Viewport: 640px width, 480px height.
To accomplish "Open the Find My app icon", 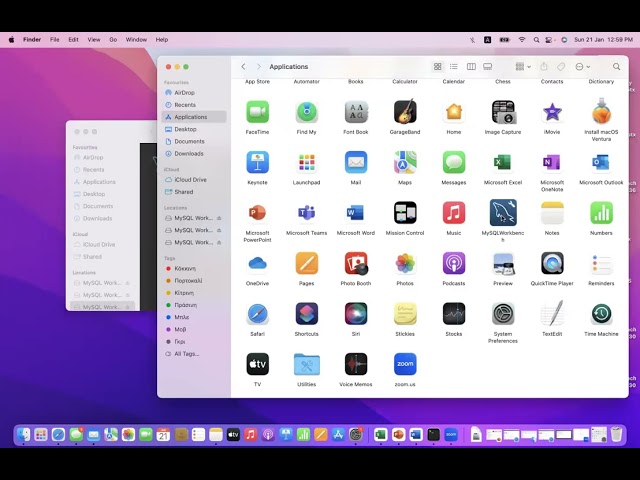I will point(307,112).
